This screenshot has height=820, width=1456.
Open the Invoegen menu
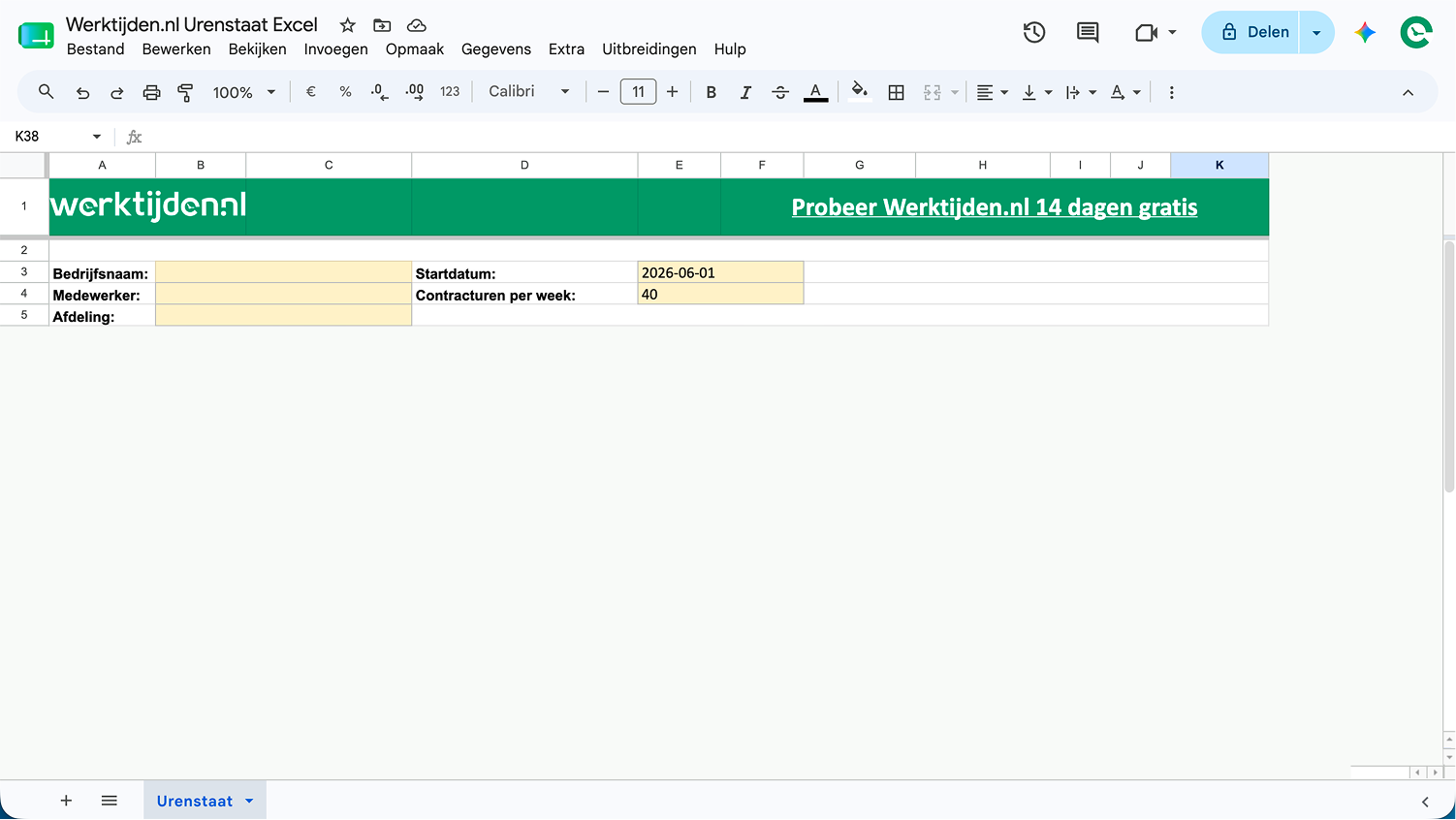335,49
